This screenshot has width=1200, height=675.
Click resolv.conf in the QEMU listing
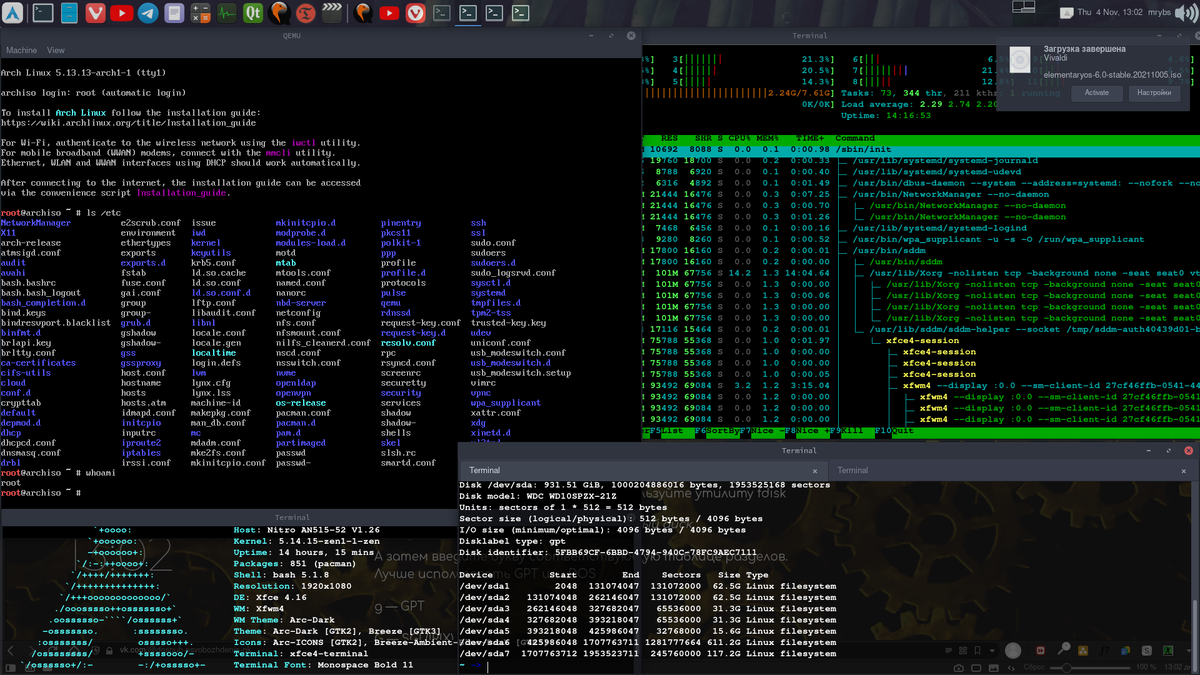[x=408, y=343]
